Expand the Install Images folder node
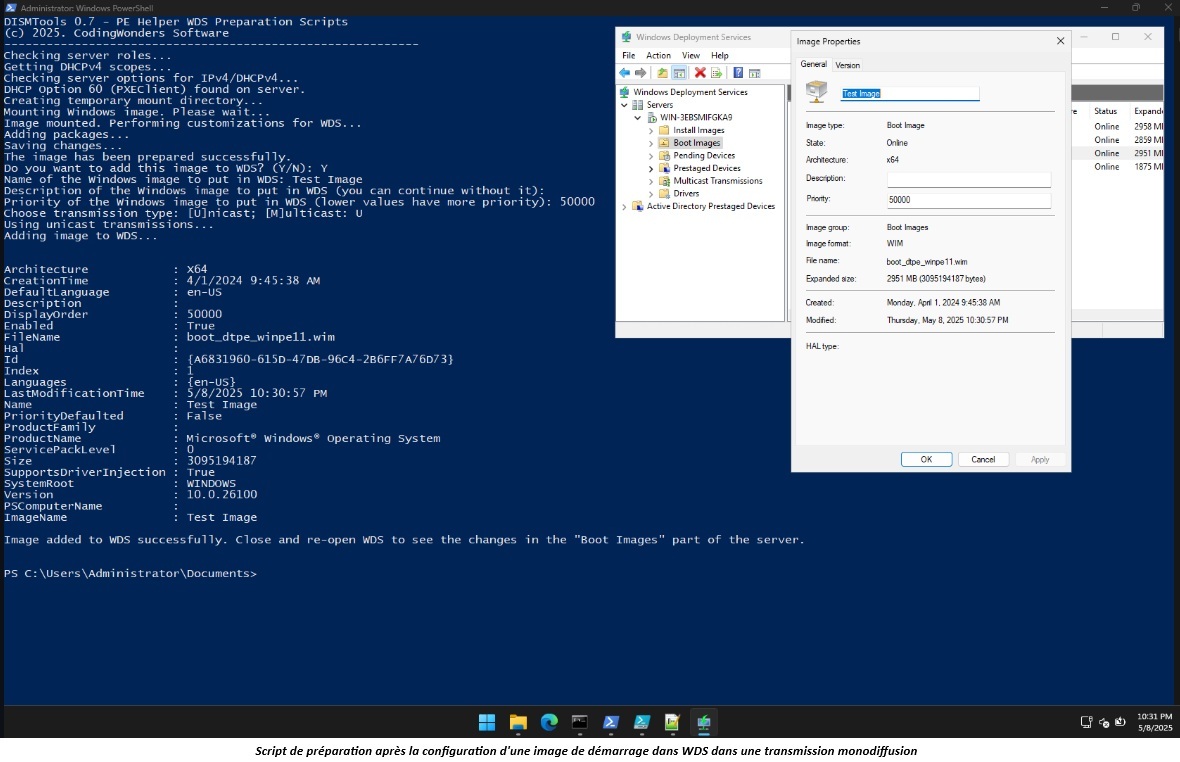The height and width of the screenshot is (762, 1180). (651, 130)
